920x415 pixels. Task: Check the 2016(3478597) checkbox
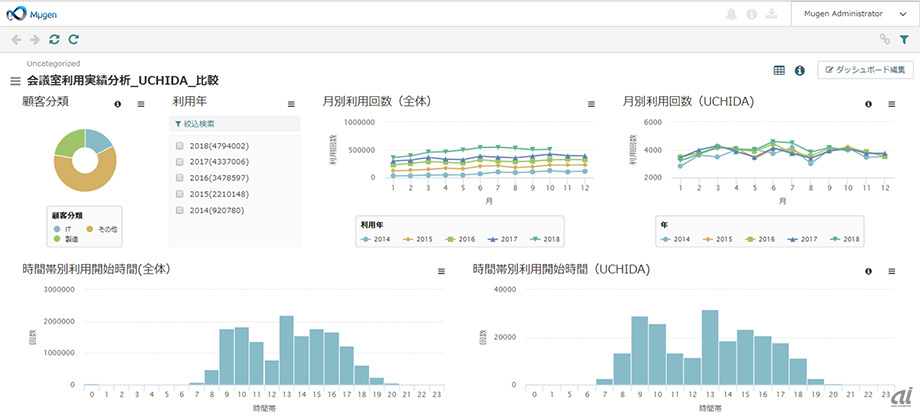(x=179, y=178)
